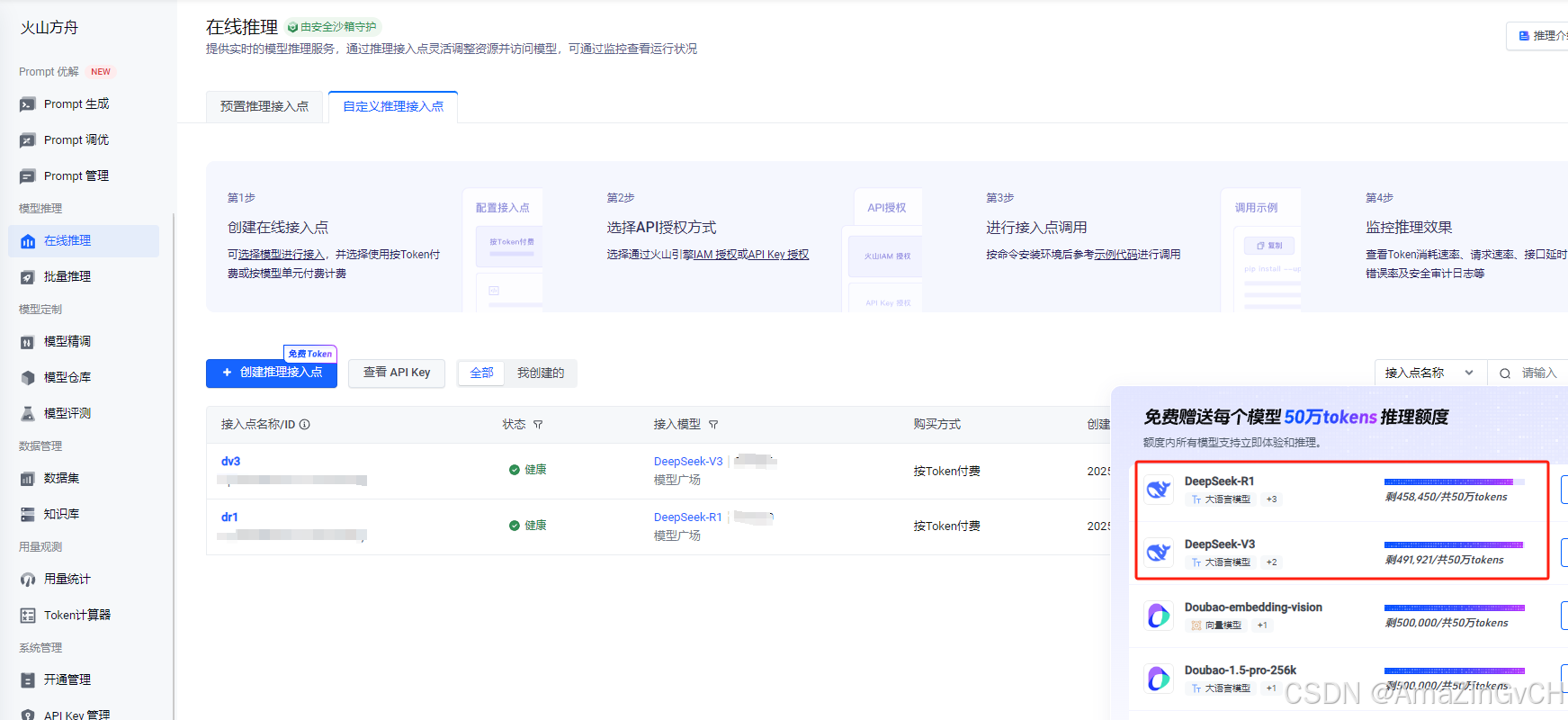
Task: Select the 我创建的 filter tab
Action: point(541,373)
